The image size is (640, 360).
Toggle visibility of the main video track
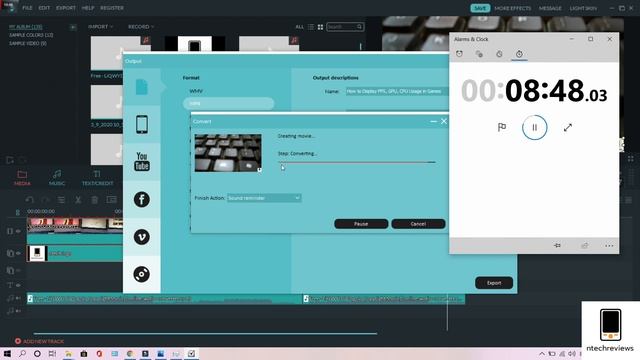point(18,231)
